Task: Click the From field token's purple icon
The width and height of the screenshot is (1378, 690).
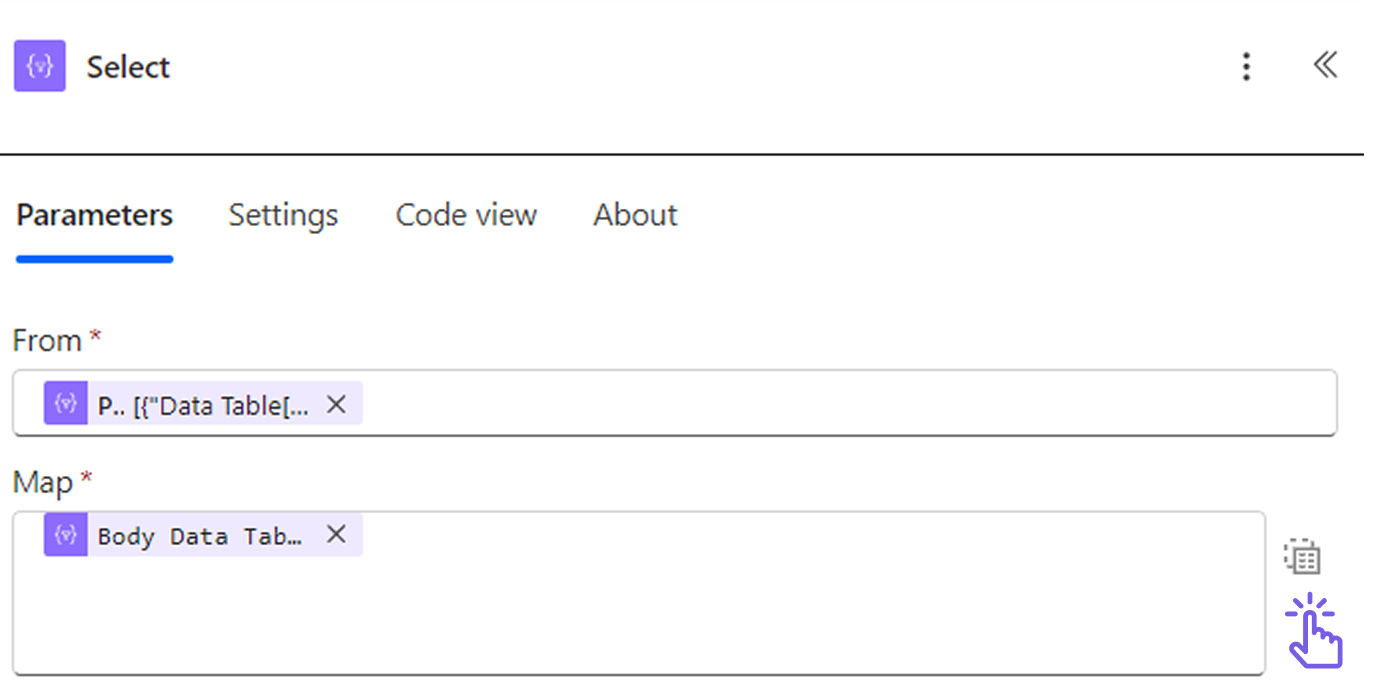Action: [66, 404]
